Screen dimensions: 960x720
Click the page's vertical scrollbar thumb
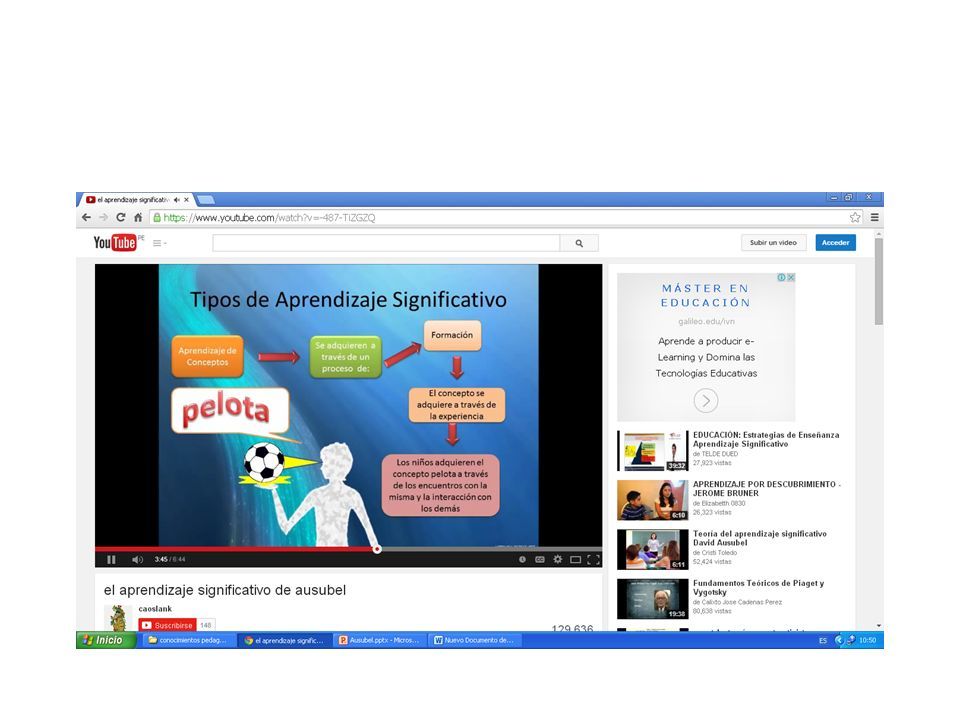tap(879, 282)
